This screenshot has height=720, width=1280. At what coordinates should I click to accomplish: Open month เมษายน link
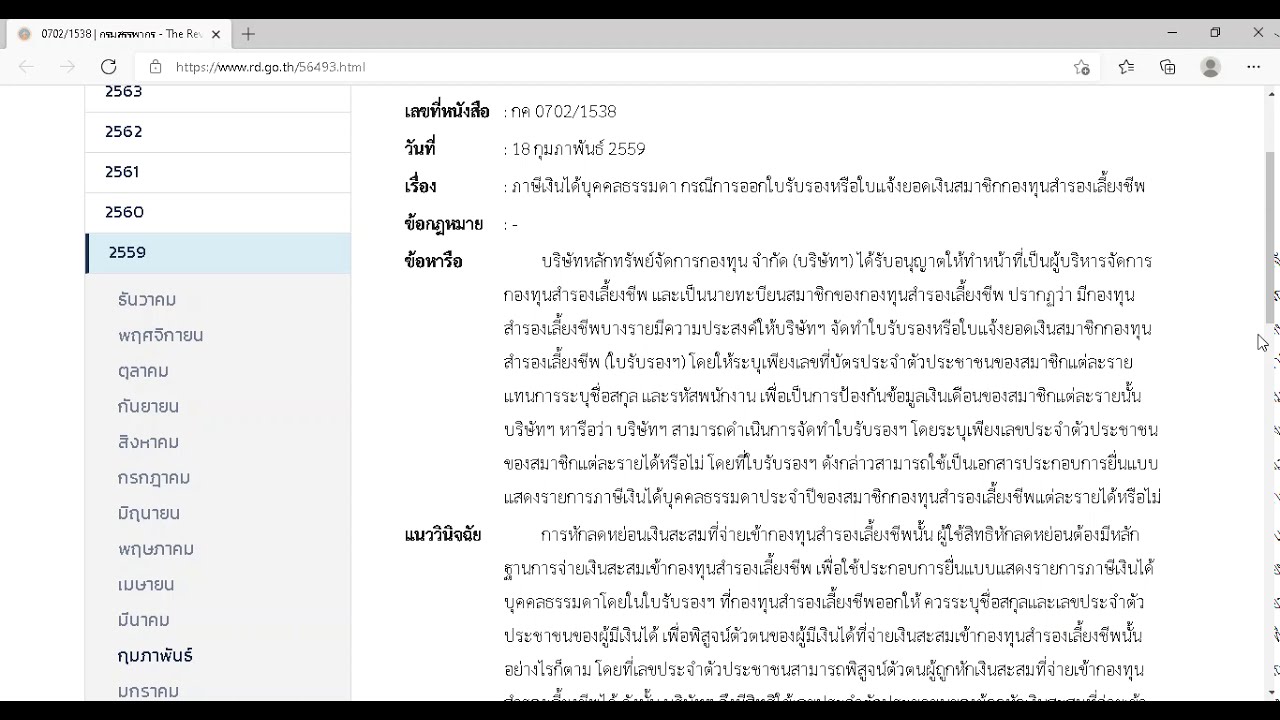coord(146,584)
